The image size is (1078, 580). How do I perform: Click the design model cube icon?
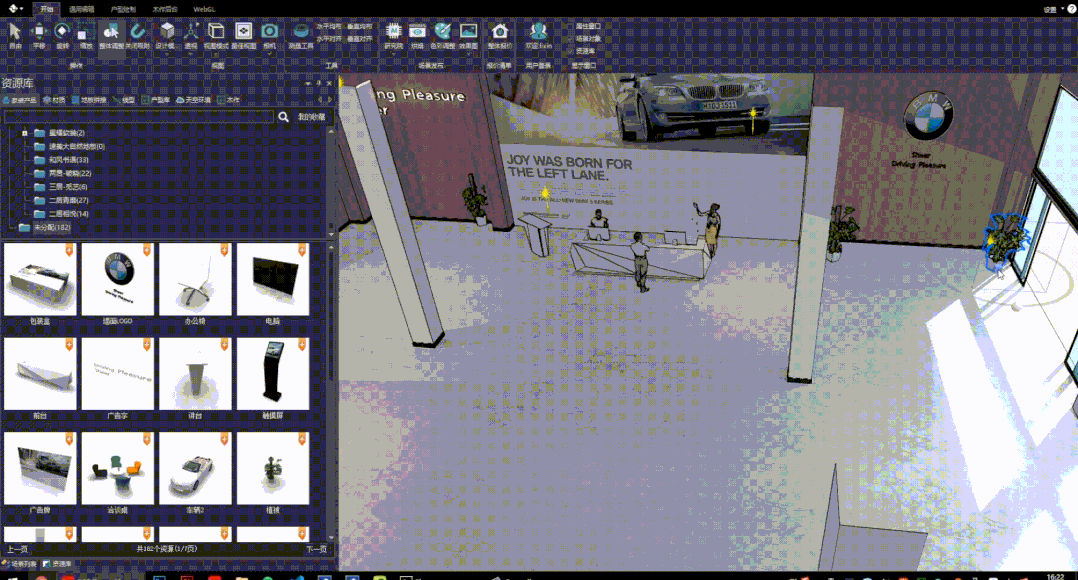[x=166, y=31]
